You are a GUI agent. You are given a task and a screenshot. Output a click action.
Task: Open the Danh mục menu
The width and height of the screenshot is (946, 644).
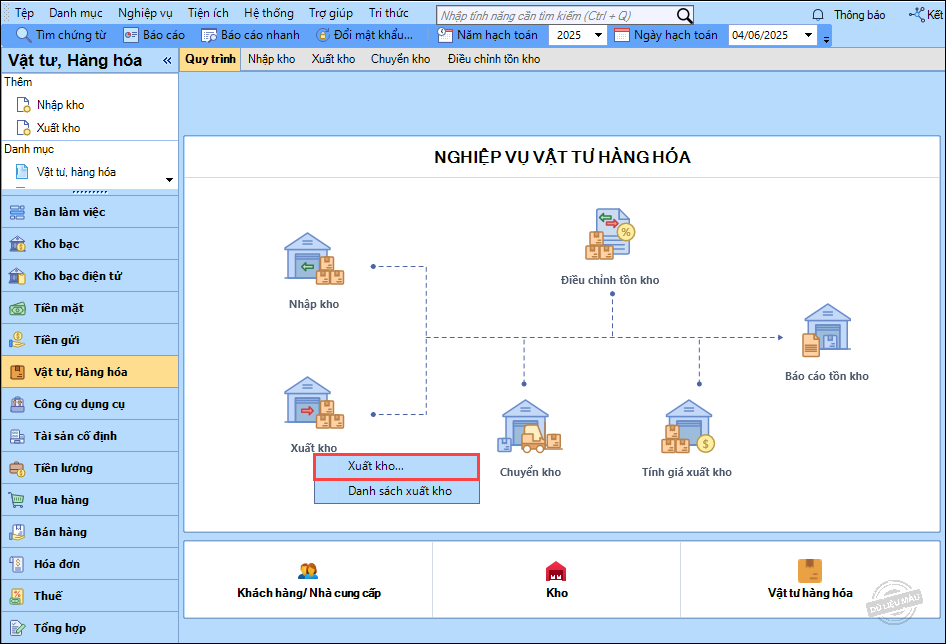tap(76, 13)
